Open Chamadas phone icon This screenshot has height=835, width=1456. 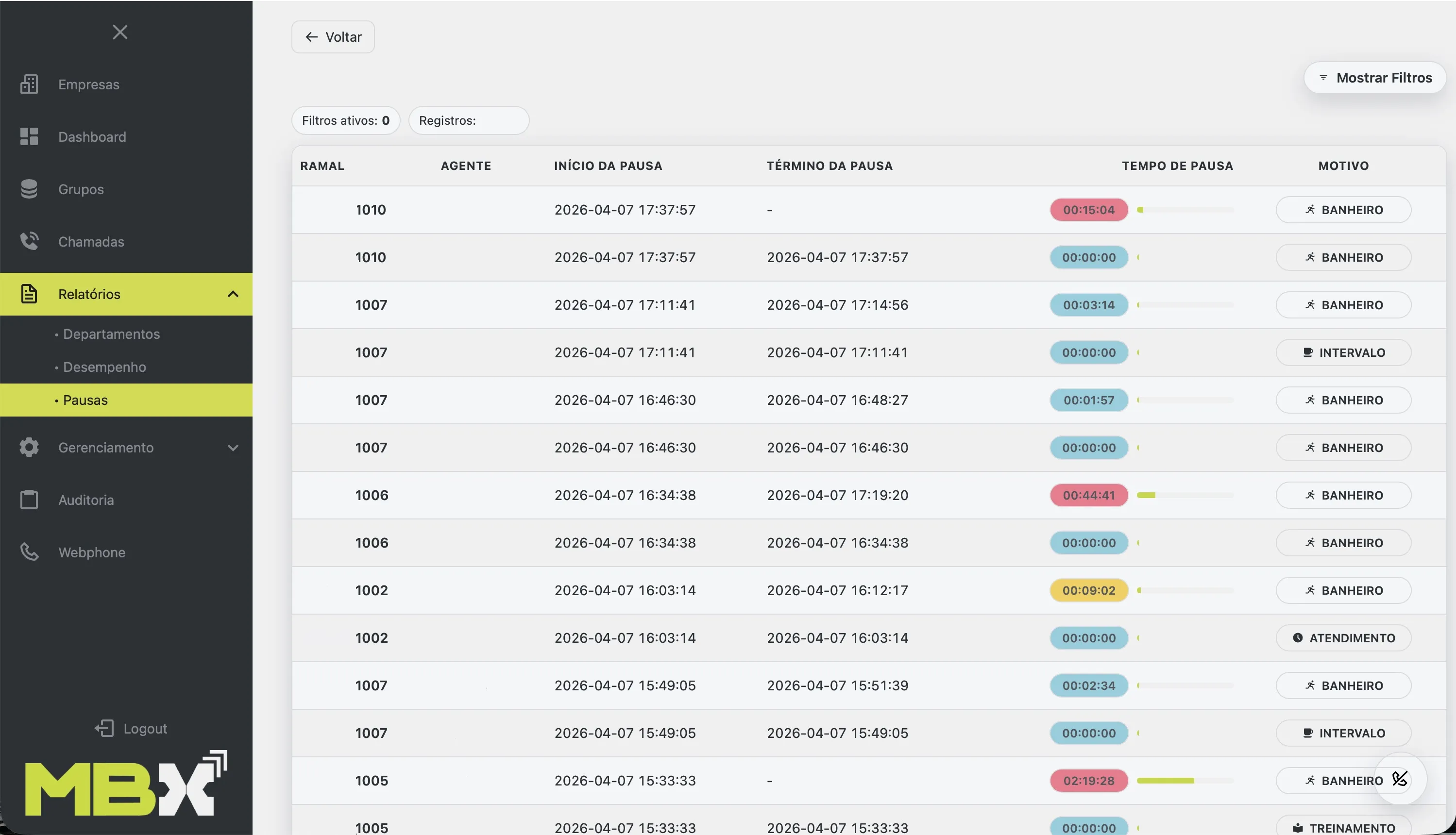point(29,241)
